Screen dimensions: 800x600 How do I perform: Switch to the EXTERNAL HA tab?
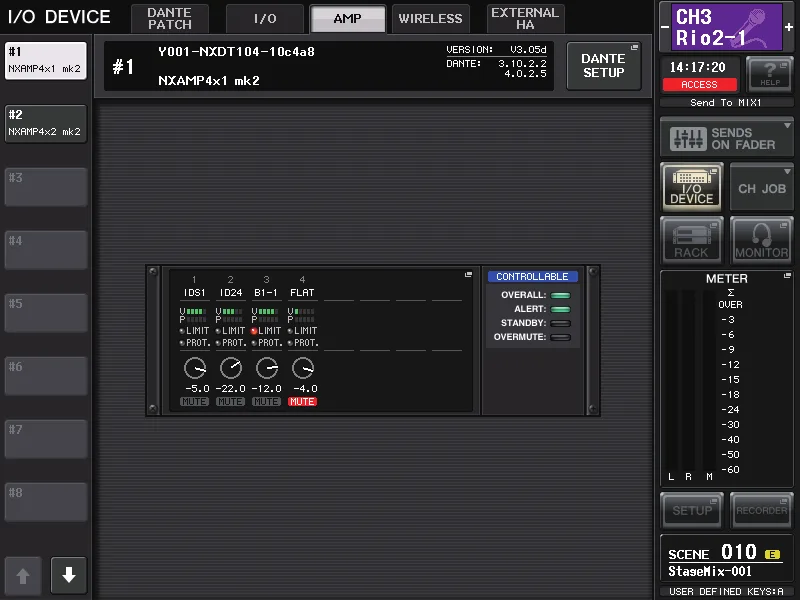pyautogui.click(x=525, y=18)
